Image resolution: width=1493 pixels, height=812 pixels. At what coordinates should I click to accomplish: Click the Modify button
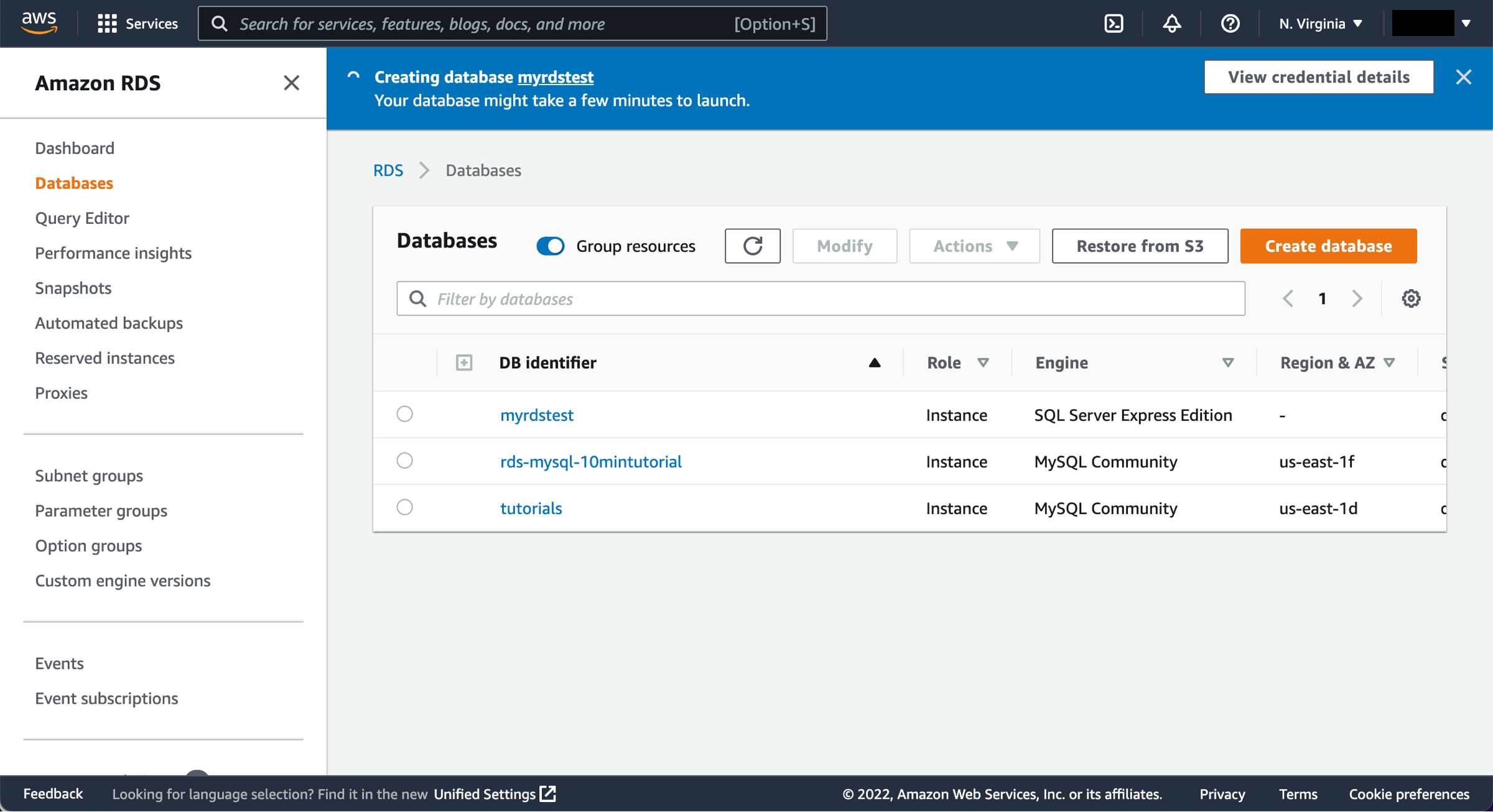click(844, 246)
